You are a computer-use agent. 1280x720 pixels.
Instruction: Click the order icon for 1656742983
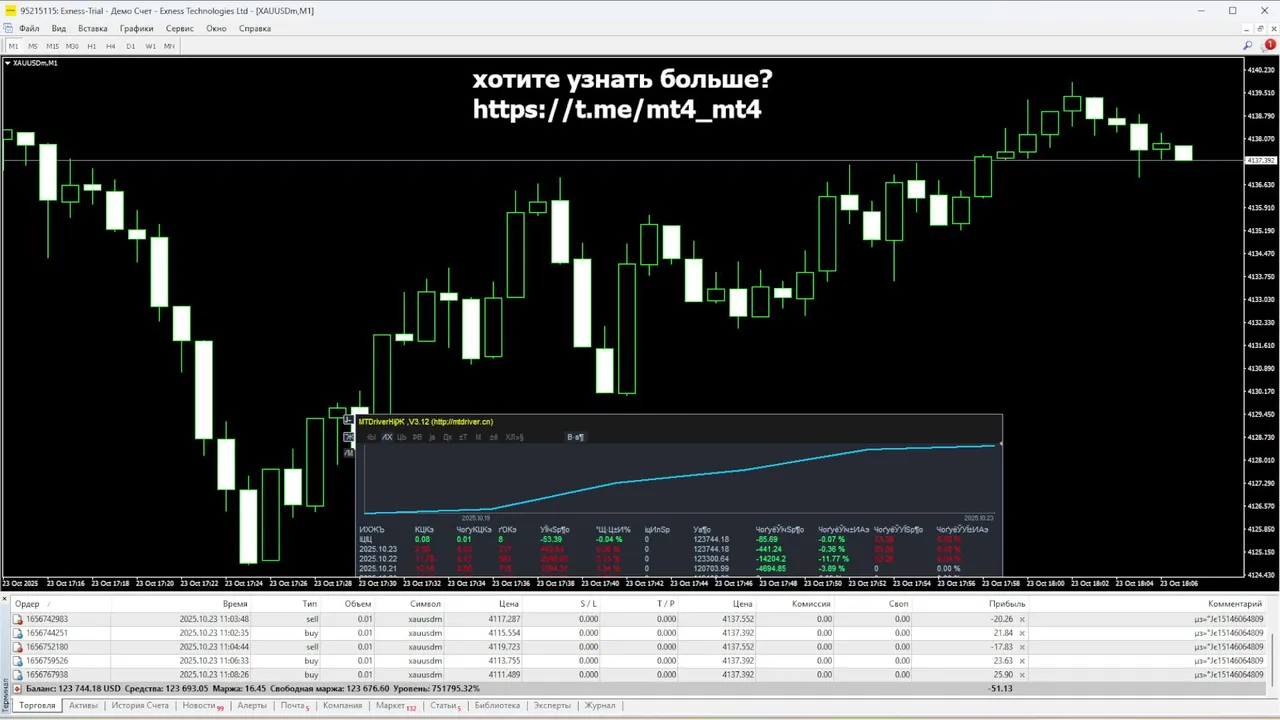(18, 619)
